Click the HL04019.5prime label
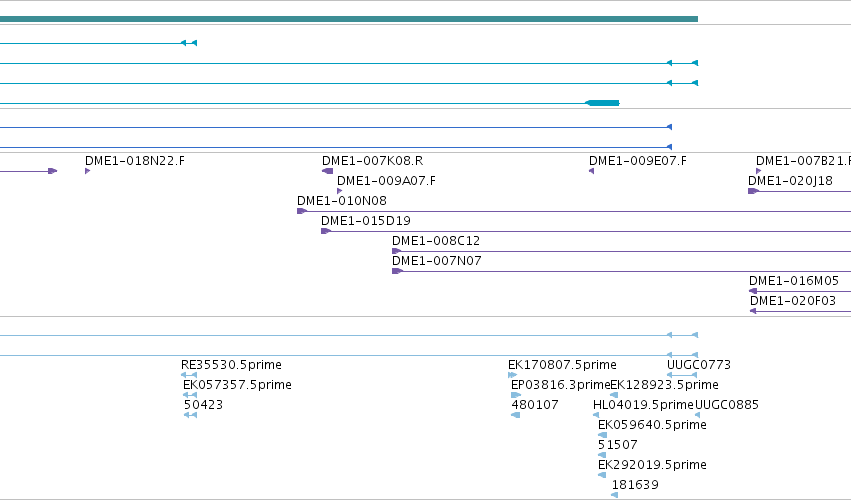This screenshot has width=851, height=500. [643, 405]
